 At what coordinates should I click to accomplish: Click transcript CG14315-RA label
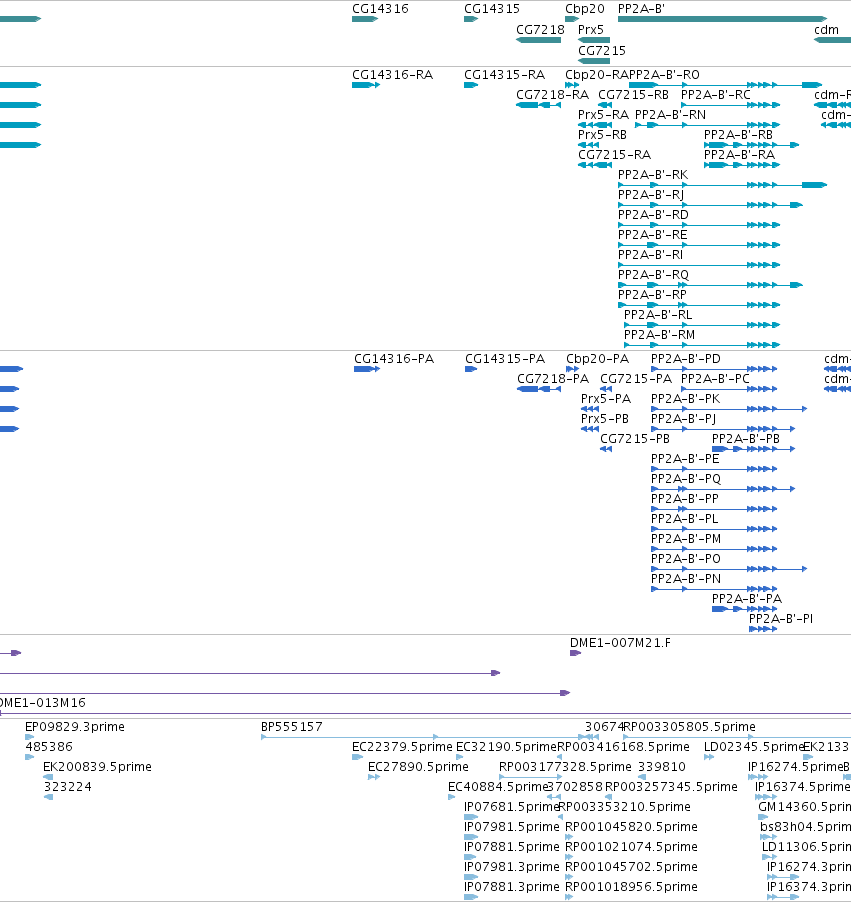[x=505, y=75]
